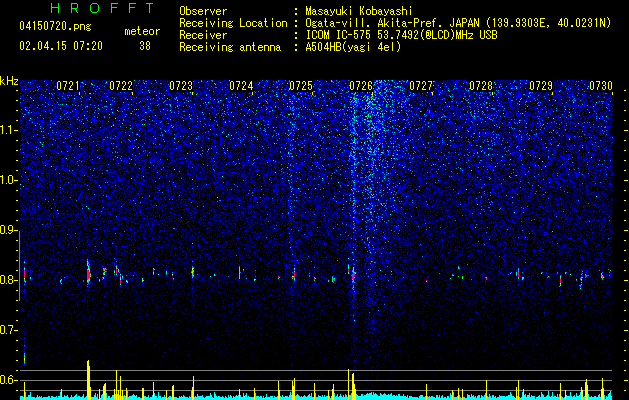Image resolution: width=629 pixels, height=400 pixels.
Task: Click the 0721 time marker
Action: [68, 86]
